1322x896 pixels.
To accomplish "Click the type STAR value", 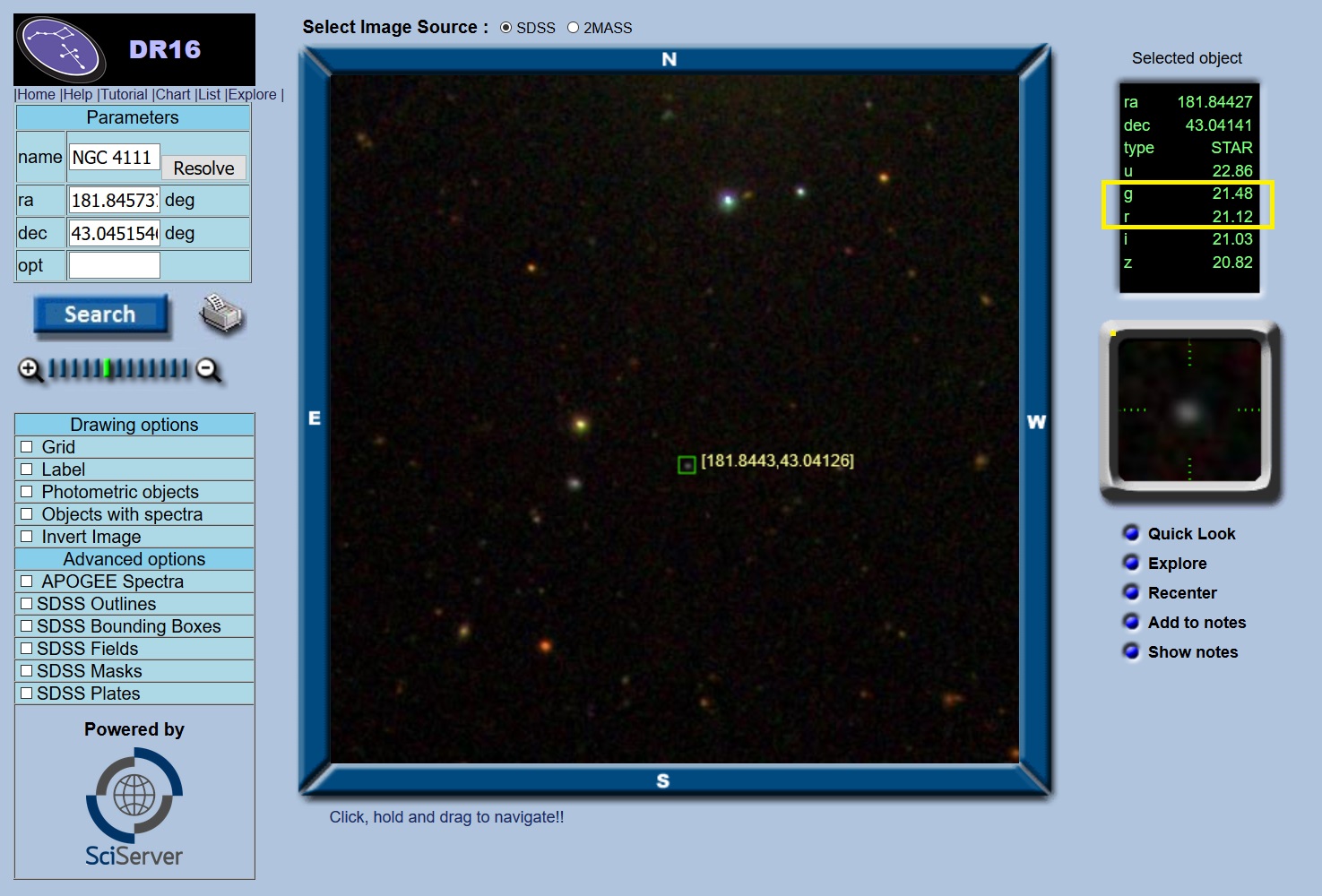I will coord(1231,148).
